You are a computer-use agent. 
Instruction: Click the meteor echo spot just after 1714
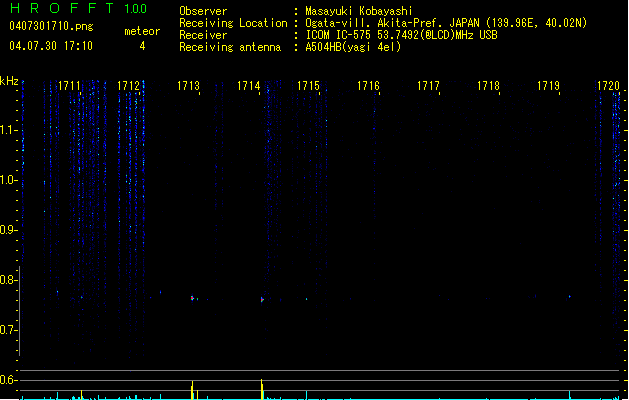(x=262, y=299)
